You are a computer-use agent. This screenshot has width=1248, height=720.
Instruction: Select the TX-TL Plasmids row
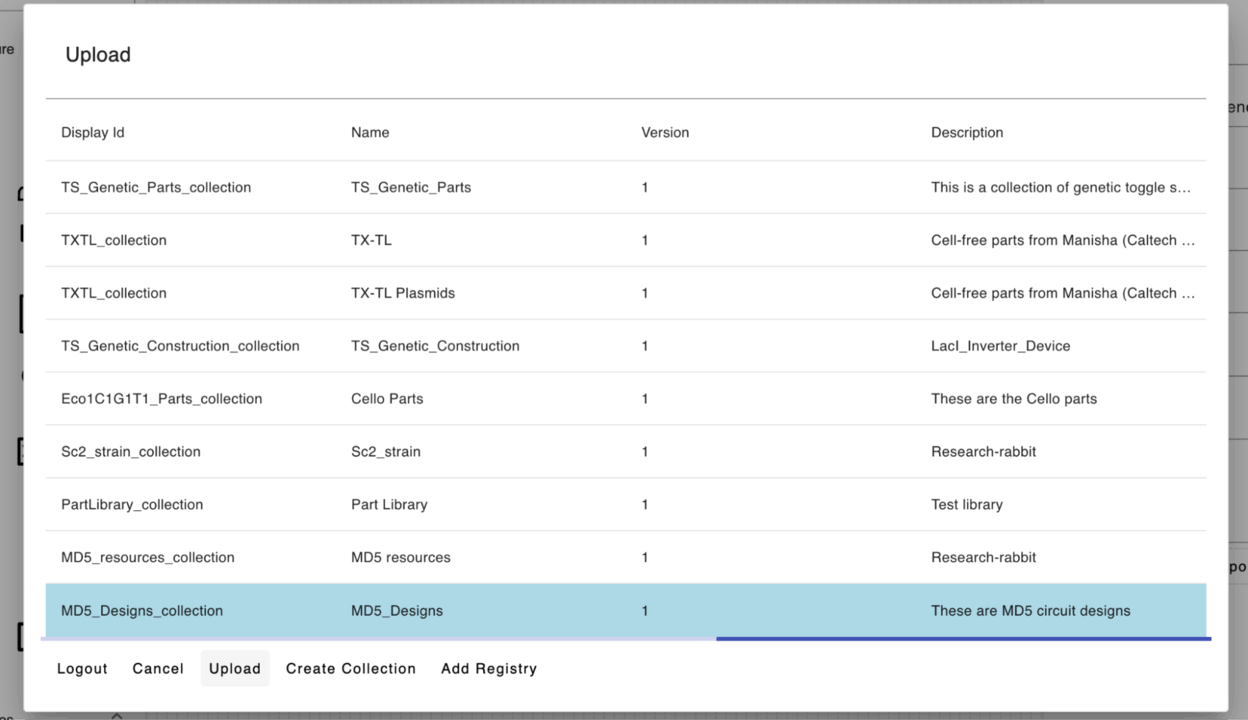(x=626, y=293)
